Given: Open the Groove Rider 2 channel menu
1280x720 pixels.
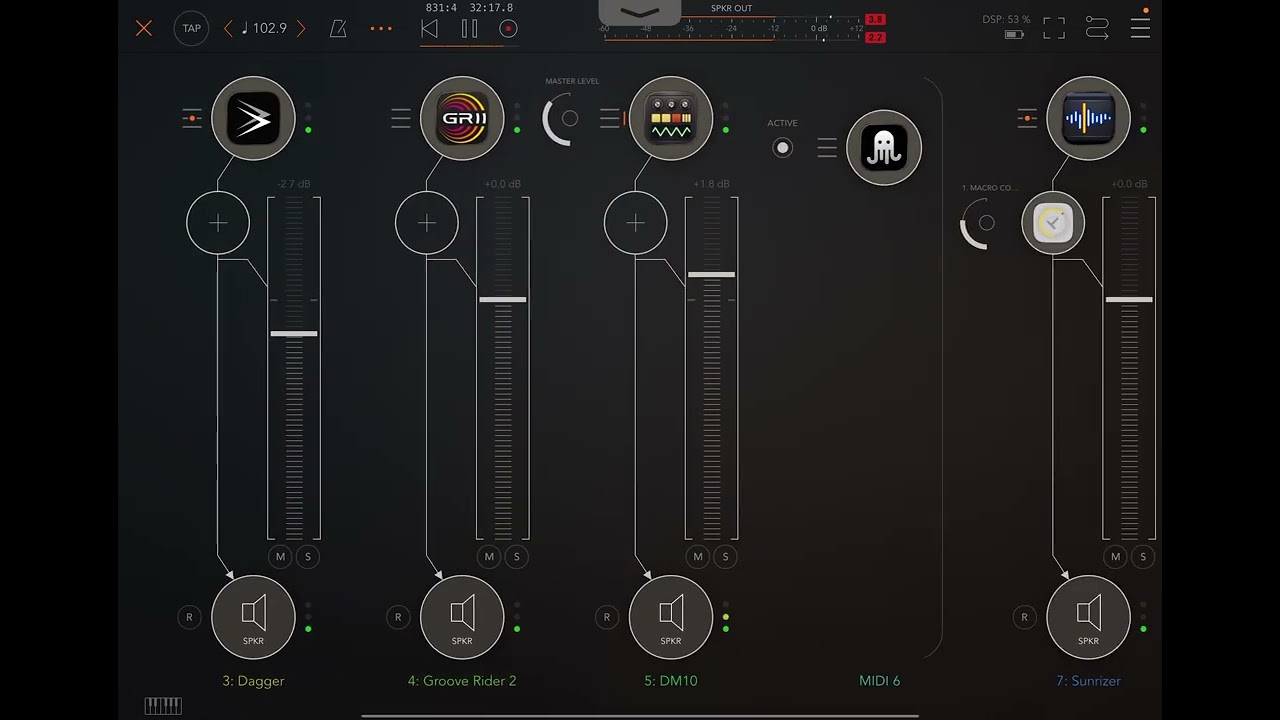Looking at the screenshot, I should point(401,119).
